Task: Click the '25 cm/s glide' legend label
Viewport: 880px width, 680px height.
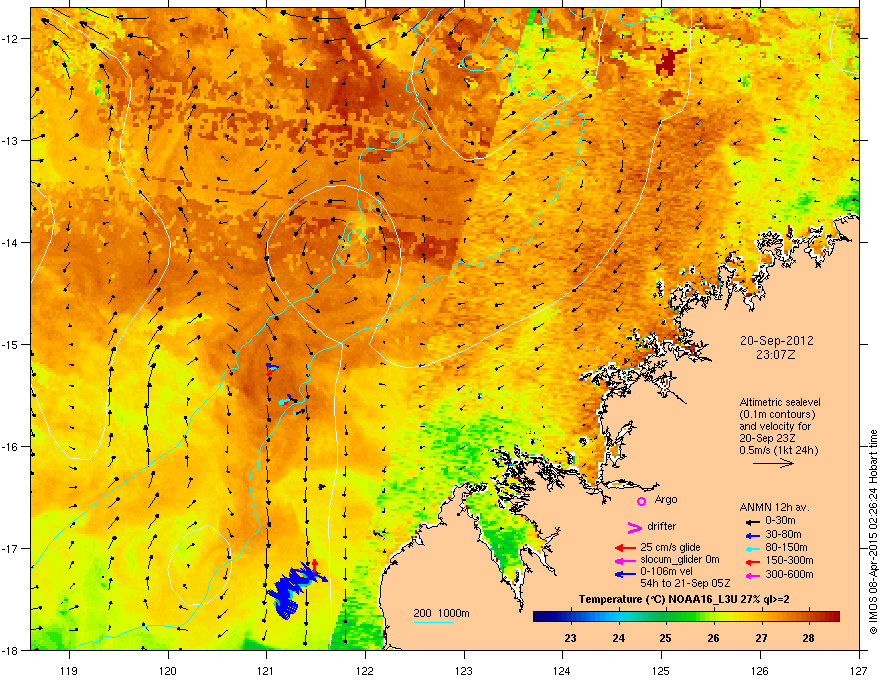Action: click(x=670, y=547)
